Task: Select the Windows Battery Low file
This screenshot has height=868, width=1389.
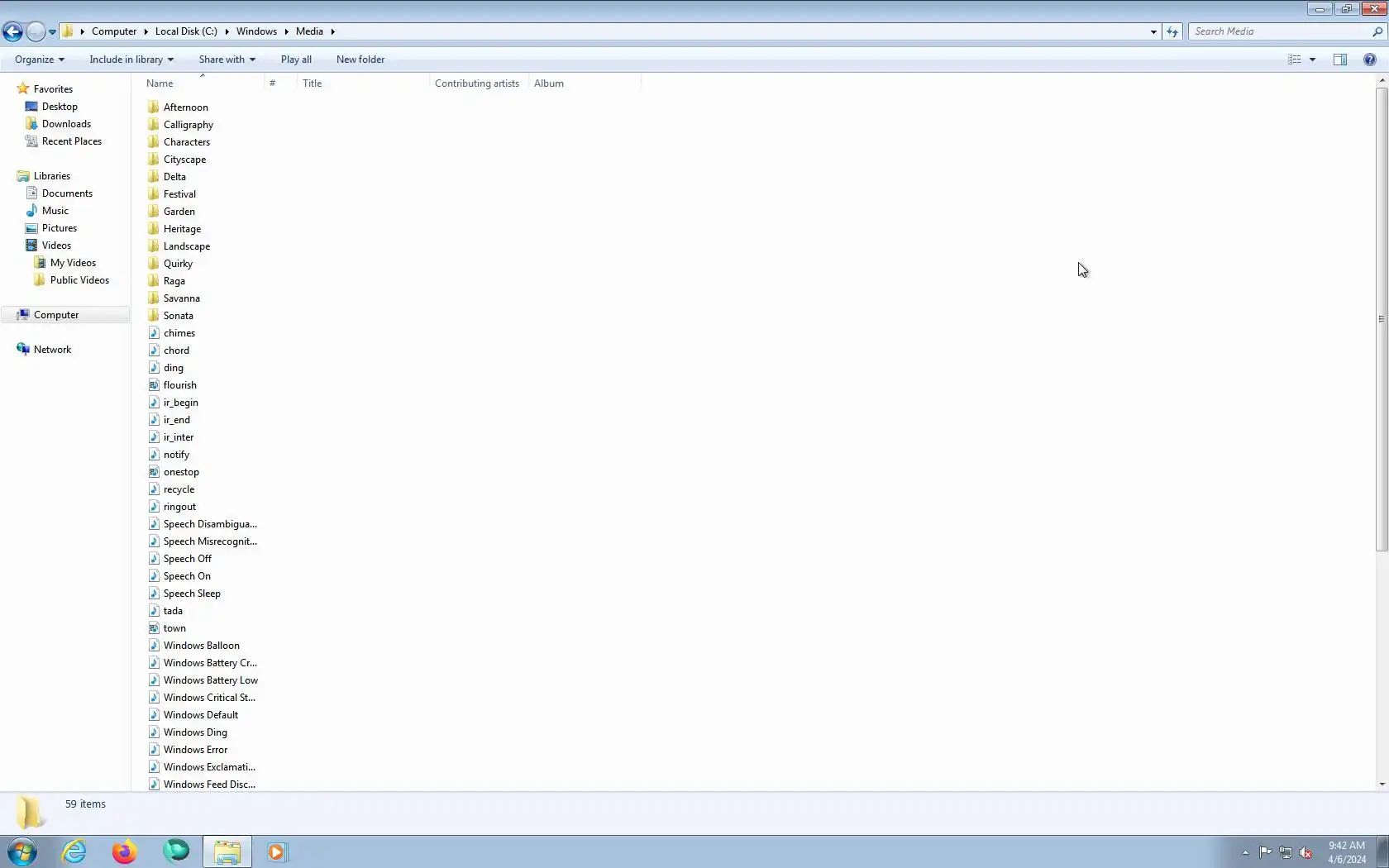Action: coord(211,680)
